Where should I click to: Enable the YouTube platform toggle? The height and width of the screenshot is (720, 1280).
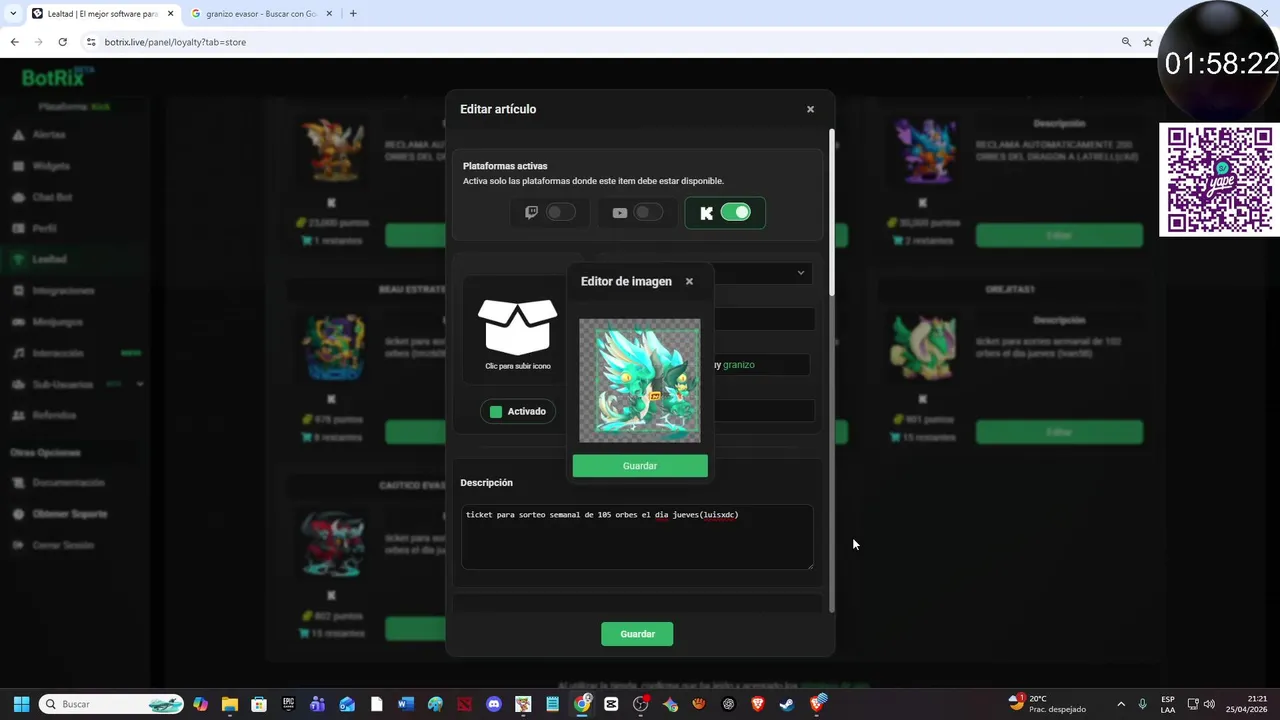pyautogui.click(x=648, y=212)
